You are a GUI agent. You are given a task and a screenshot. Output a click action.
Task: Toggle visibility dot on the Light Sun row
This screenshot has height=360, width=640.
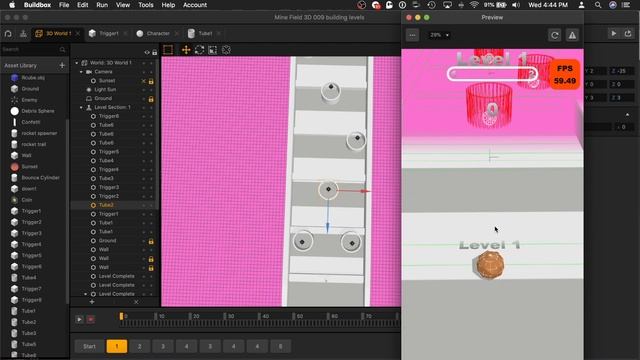pyautogui.click(x=144, y=89)
